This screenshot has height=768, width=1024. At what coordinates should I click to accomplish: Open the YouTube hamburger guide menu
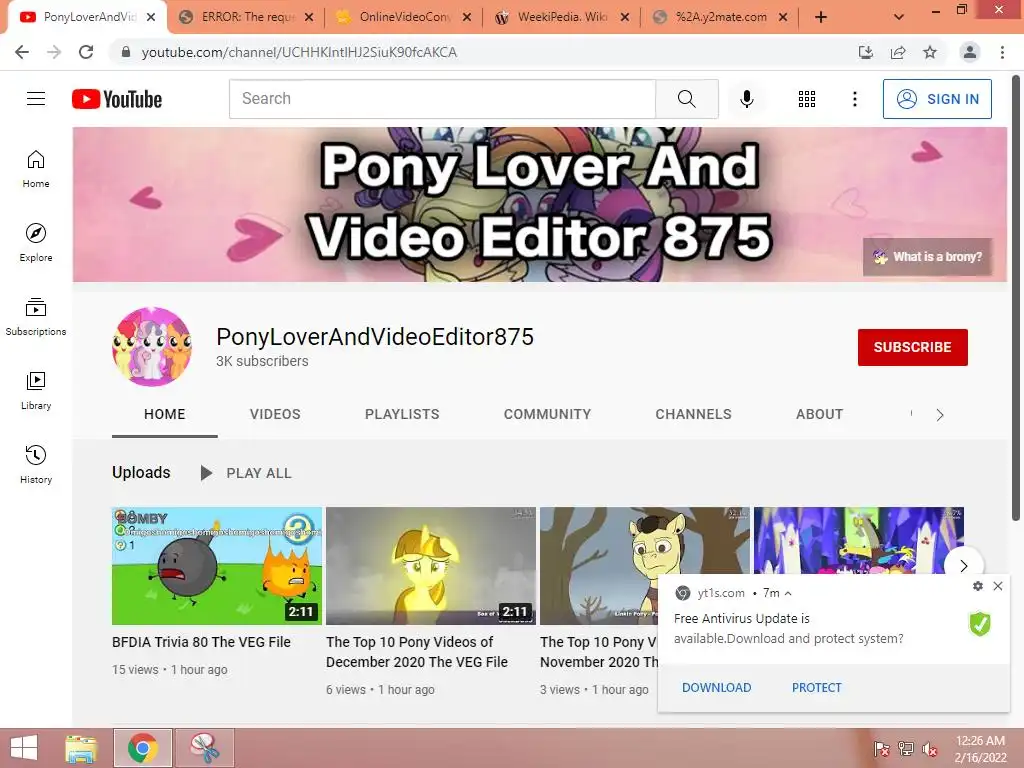pyautogui.click(x=36, y=99)
